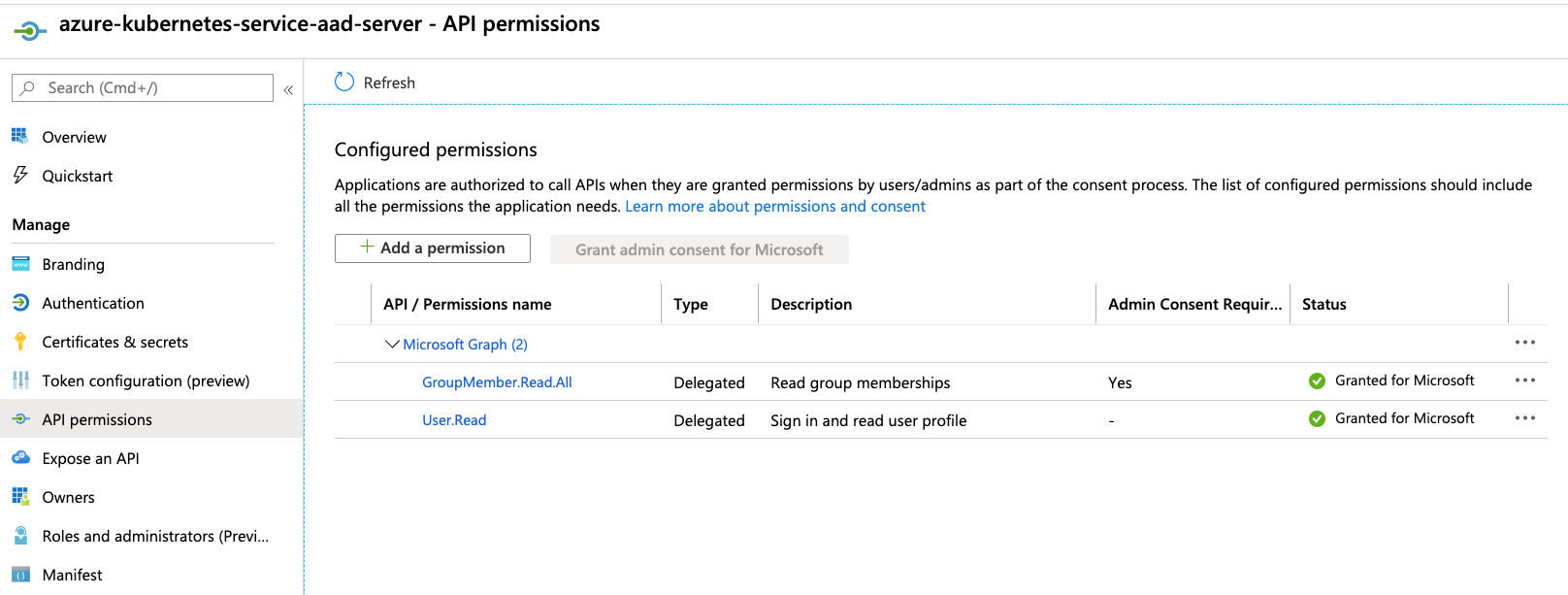1568x595 pixels.
Task: Click the Quickstart lightning icon
Action: click(20, 175)
